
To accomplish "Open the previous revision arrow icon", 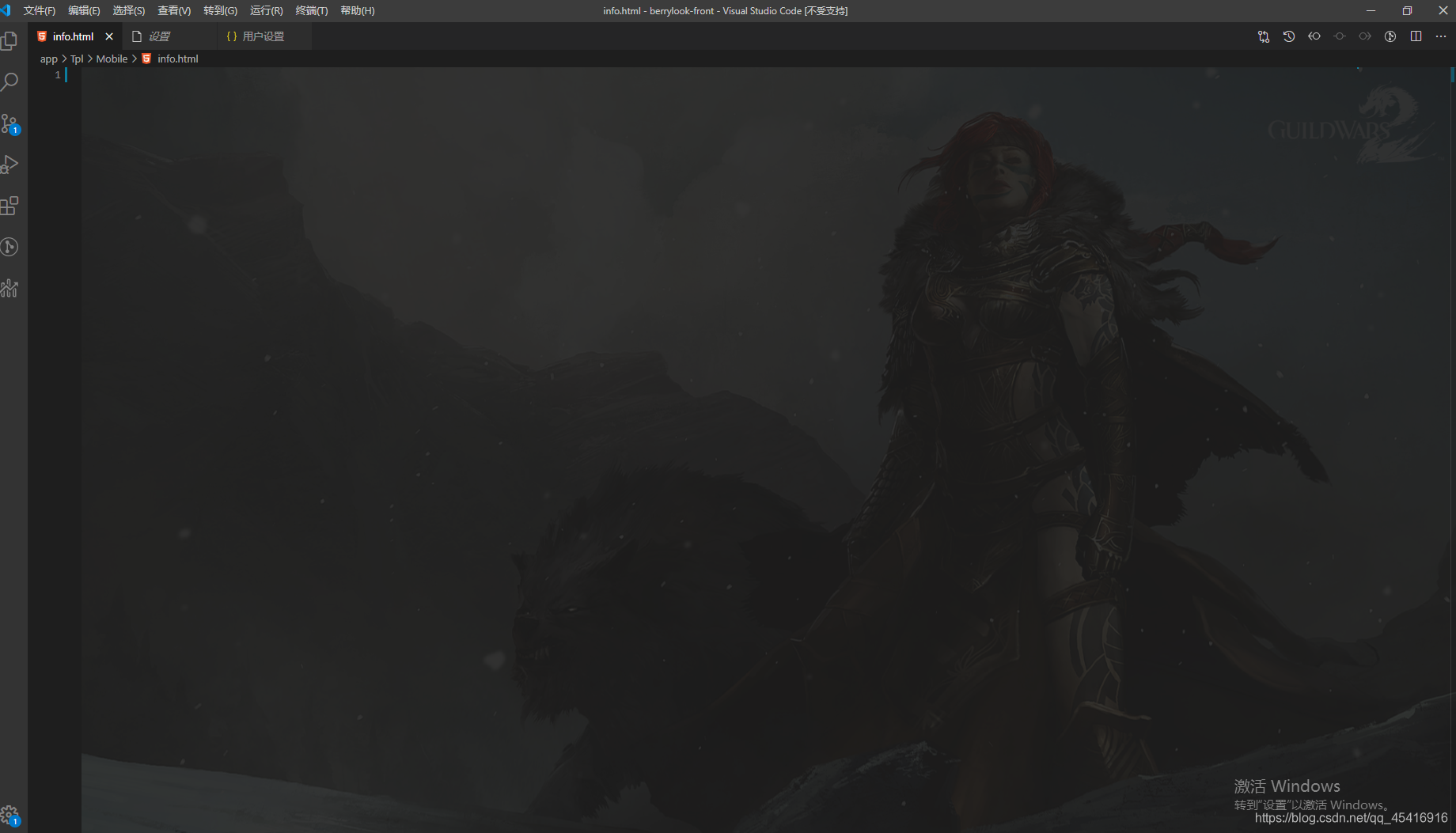I will click(x=1314, y=36).
